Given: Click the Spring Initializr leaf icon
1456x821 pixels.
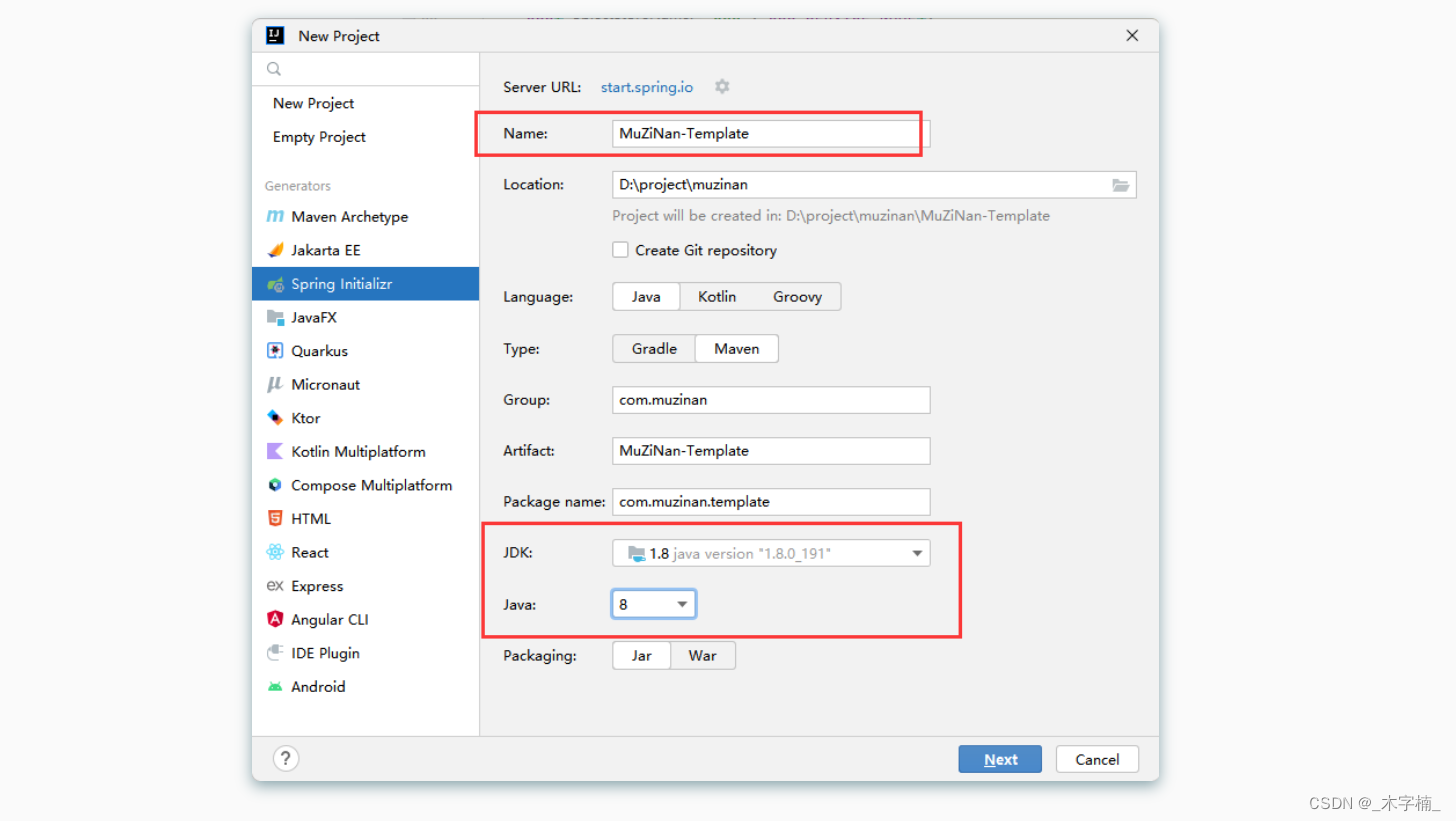Looking at the screenshot, I should (275, 284).
